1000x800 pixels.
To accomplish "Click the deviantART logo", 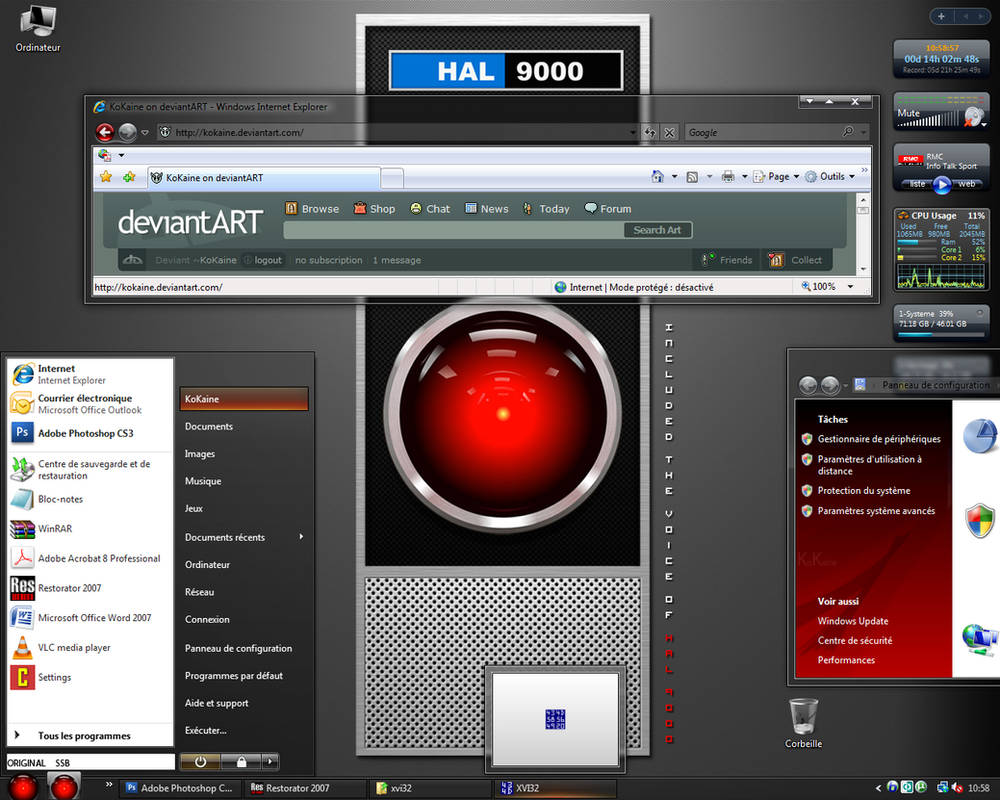I will click(190, 223).
